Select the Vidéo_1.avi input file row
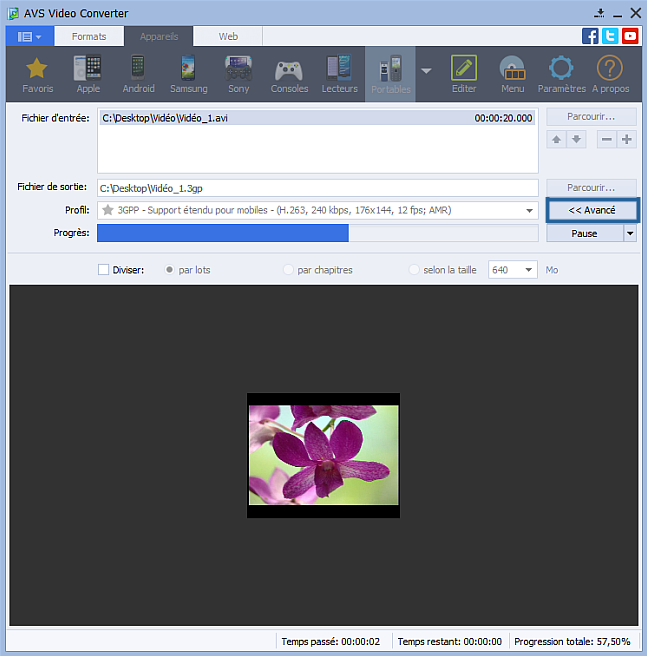Screen dimensions: 647x656 [x=317, y=118]
